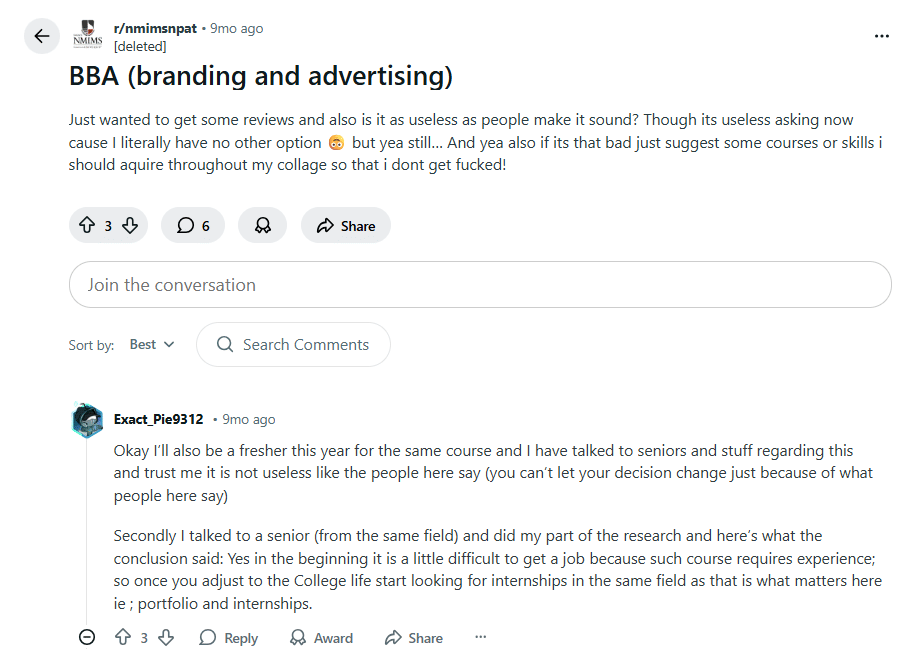Give an award to the post

263,226
